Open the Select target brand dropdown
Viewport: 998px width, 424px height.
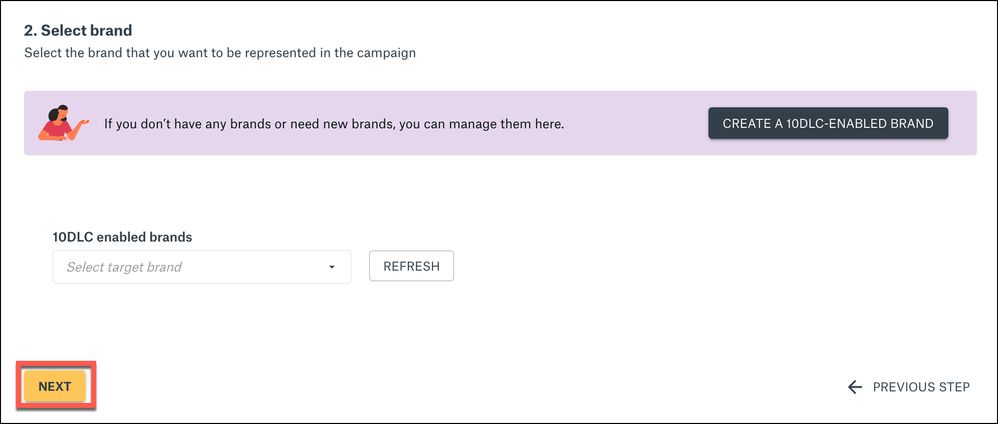pyautogui.click(x=201, y=267)
